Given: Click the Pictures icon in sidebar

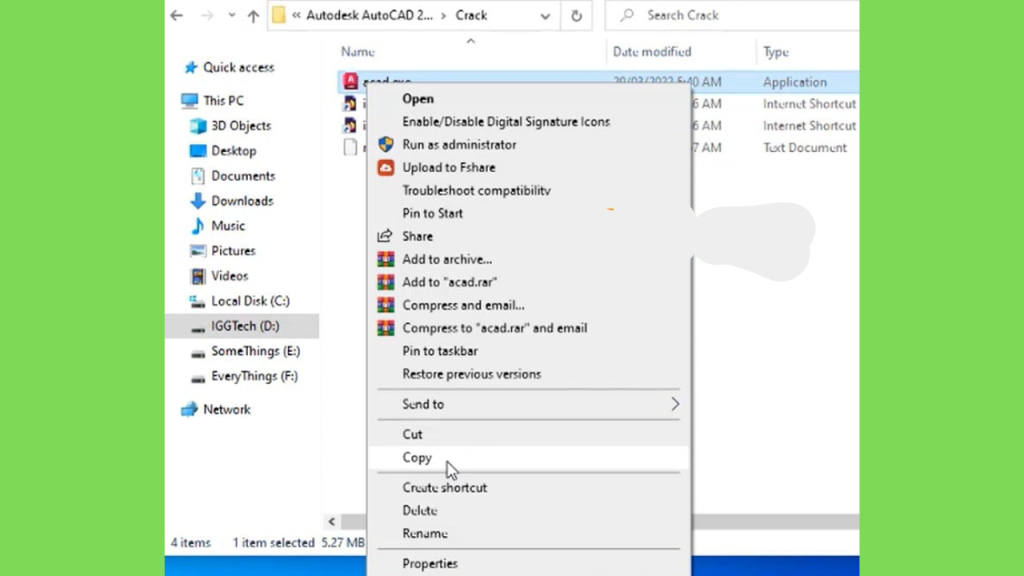Looking at the screenshot, I should (x=198, y=251).
